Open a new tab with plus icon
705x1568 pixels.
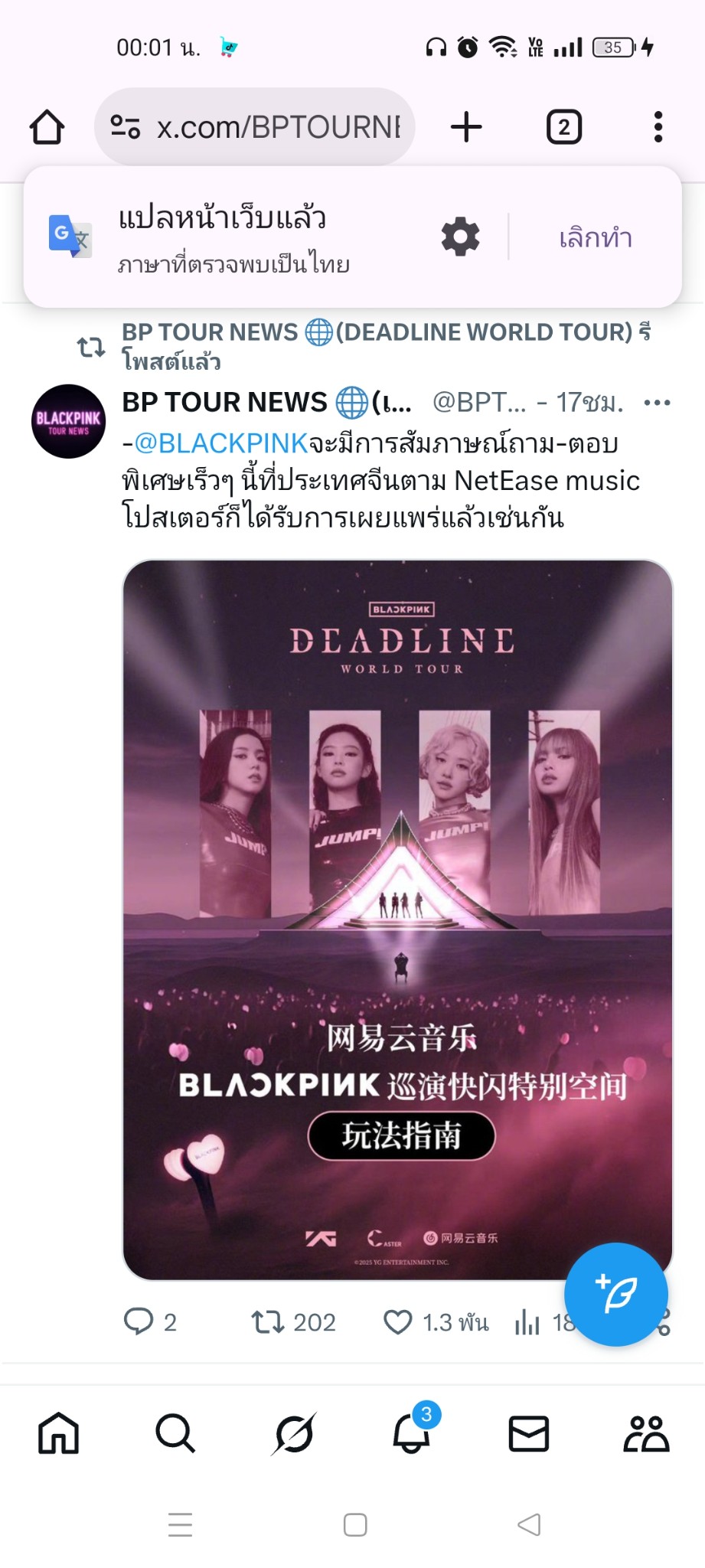[466, 127]
